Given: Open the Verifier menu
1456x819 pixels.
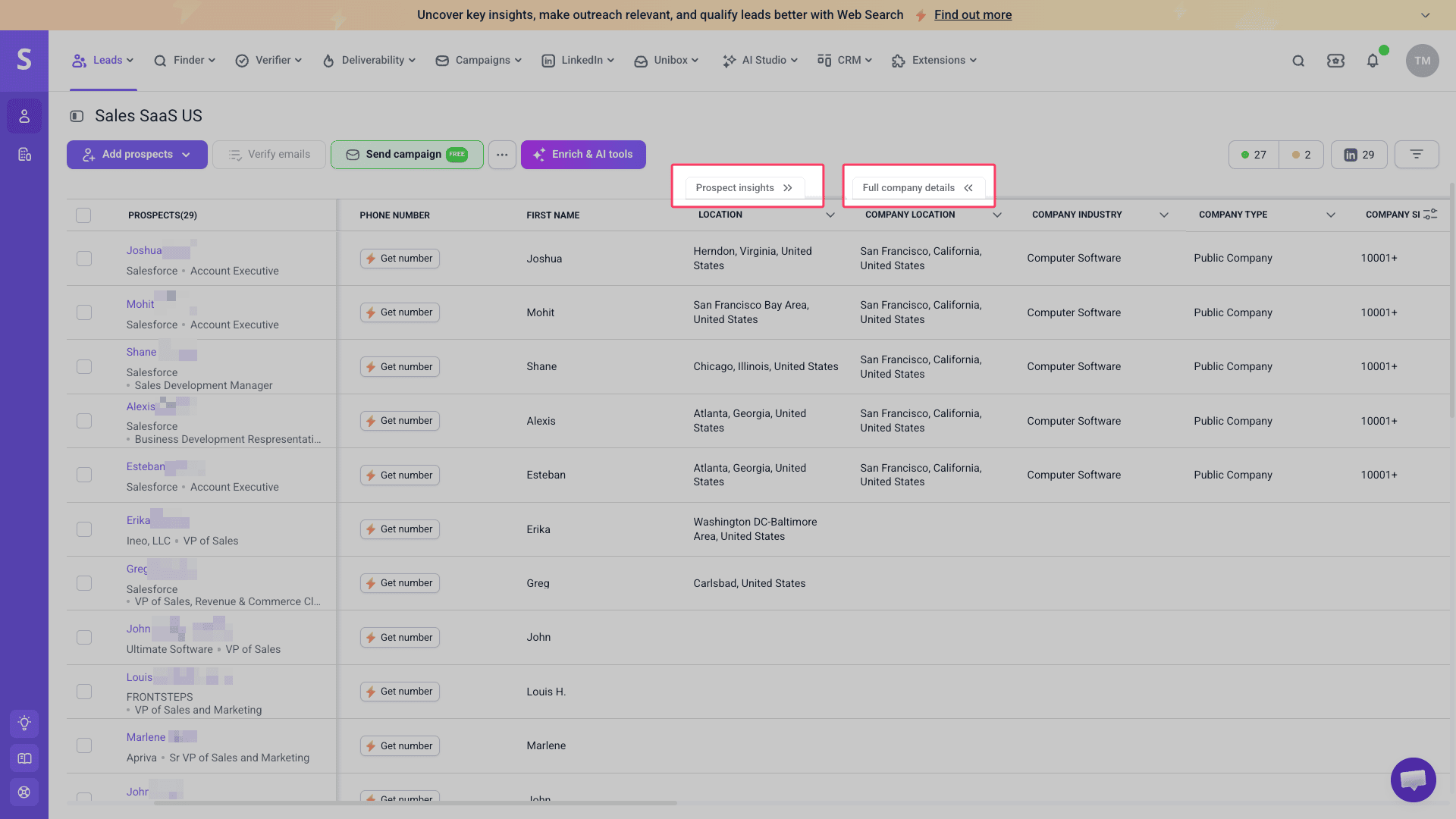Looking at the screenshot, I should tap(269, 61).
